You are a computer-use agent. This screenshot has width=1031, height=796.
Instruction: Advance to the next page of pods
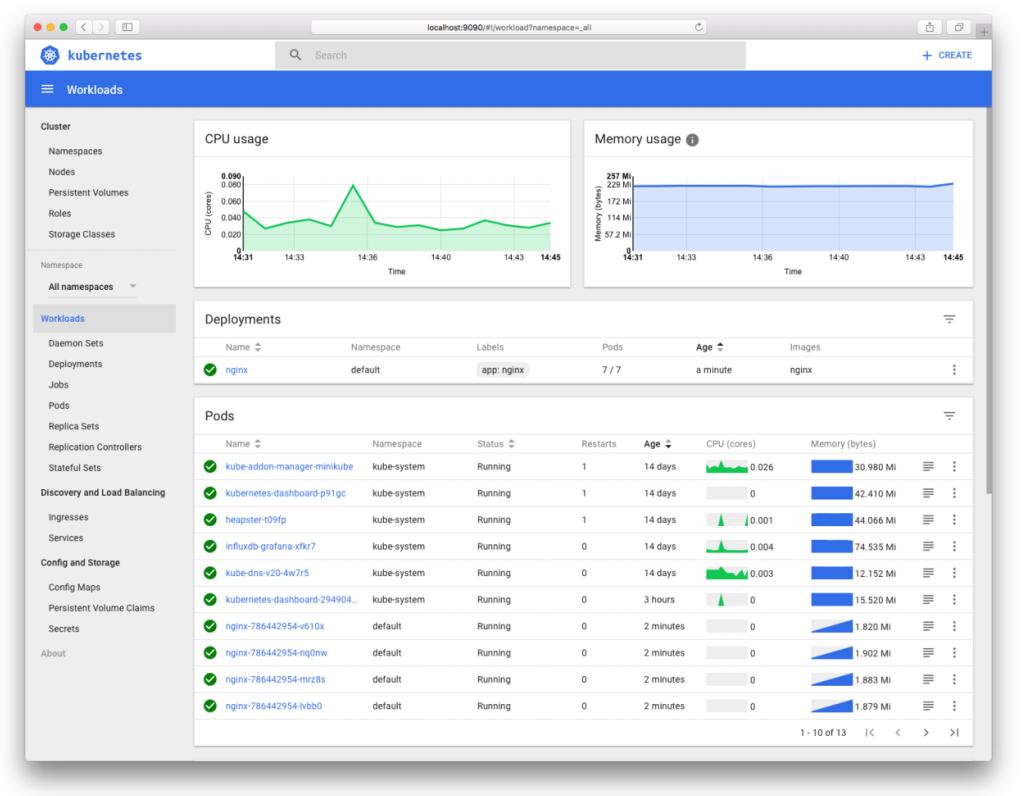coord(926,732)
